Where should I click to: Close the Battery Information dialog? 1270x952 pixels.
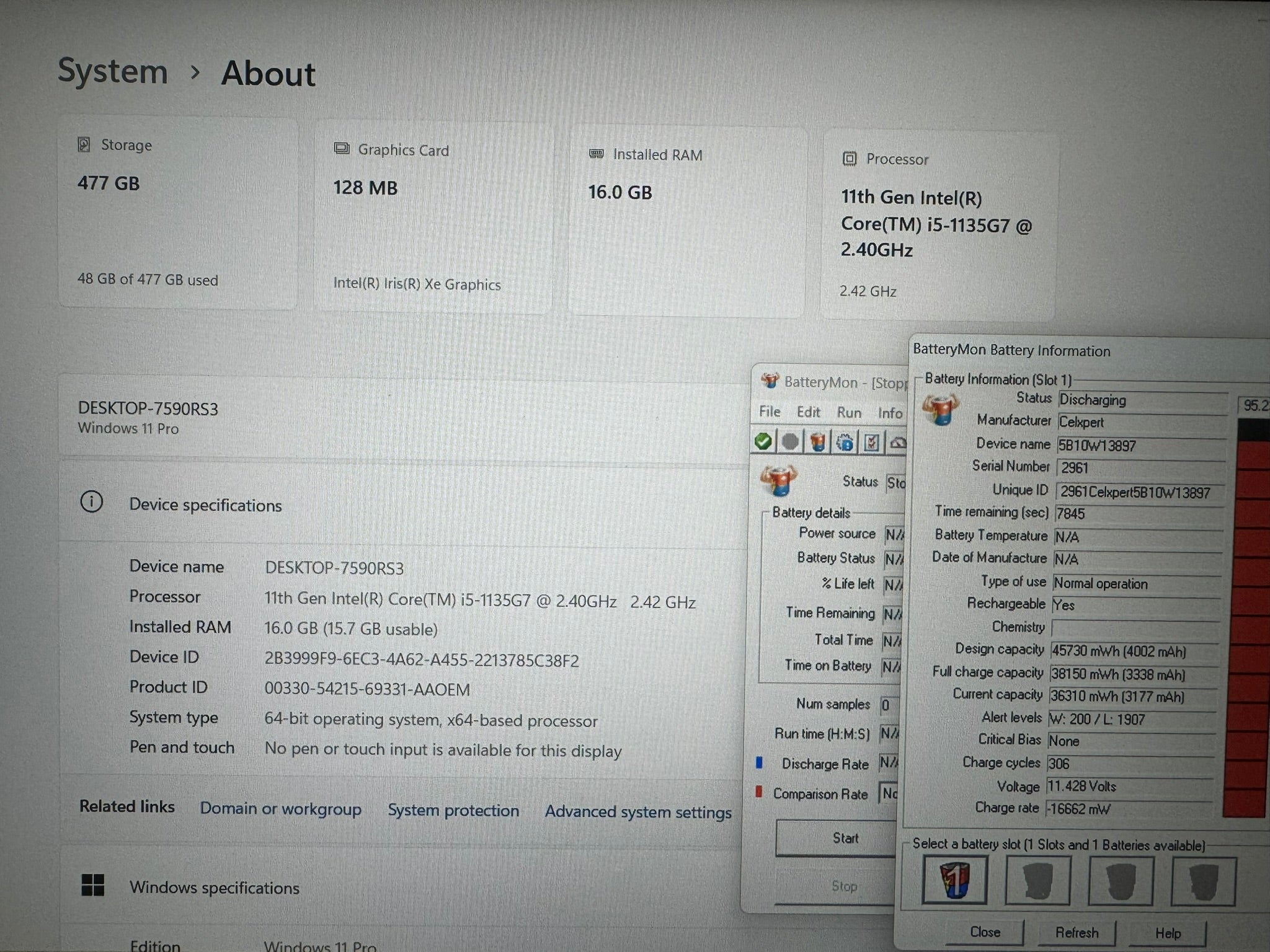click(985, 932)
